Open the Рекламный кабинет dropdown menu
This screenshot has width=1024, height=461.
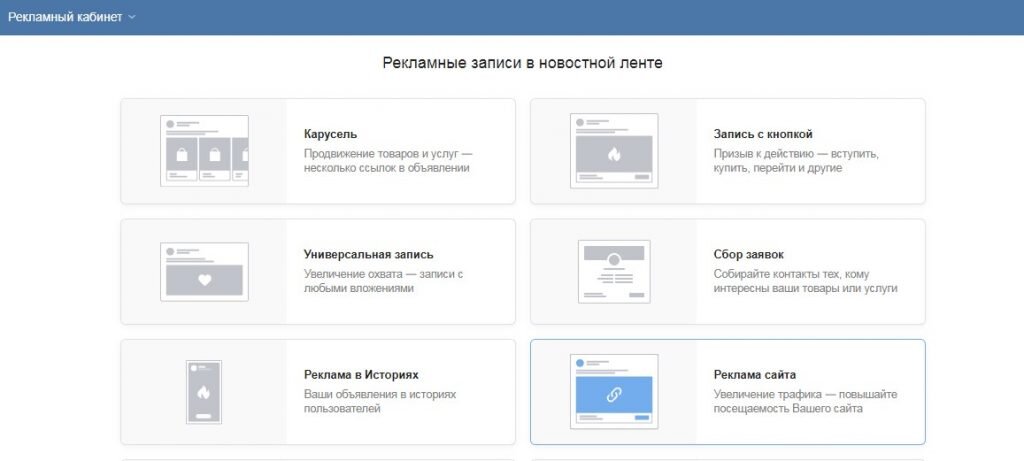(x=71, y=17)
